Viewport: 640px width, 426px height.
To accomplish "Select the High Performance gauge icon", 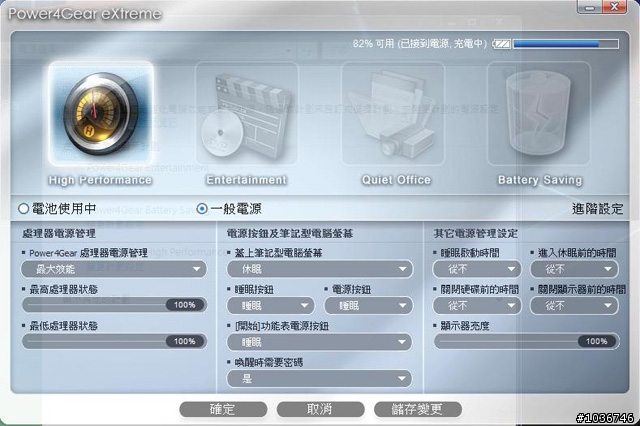I will pyautogui.click(x=101, y=113).
